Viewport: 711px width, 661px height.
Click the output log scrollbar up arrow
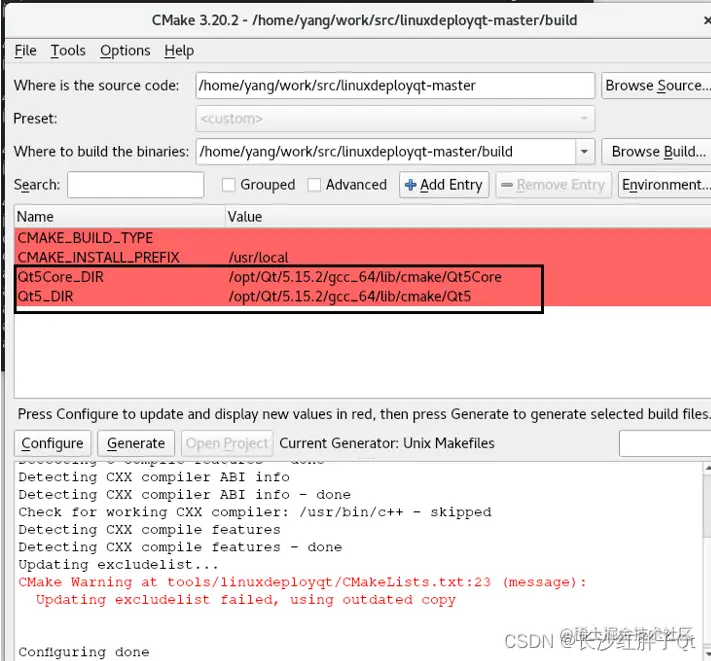click(x=707, y=468)
